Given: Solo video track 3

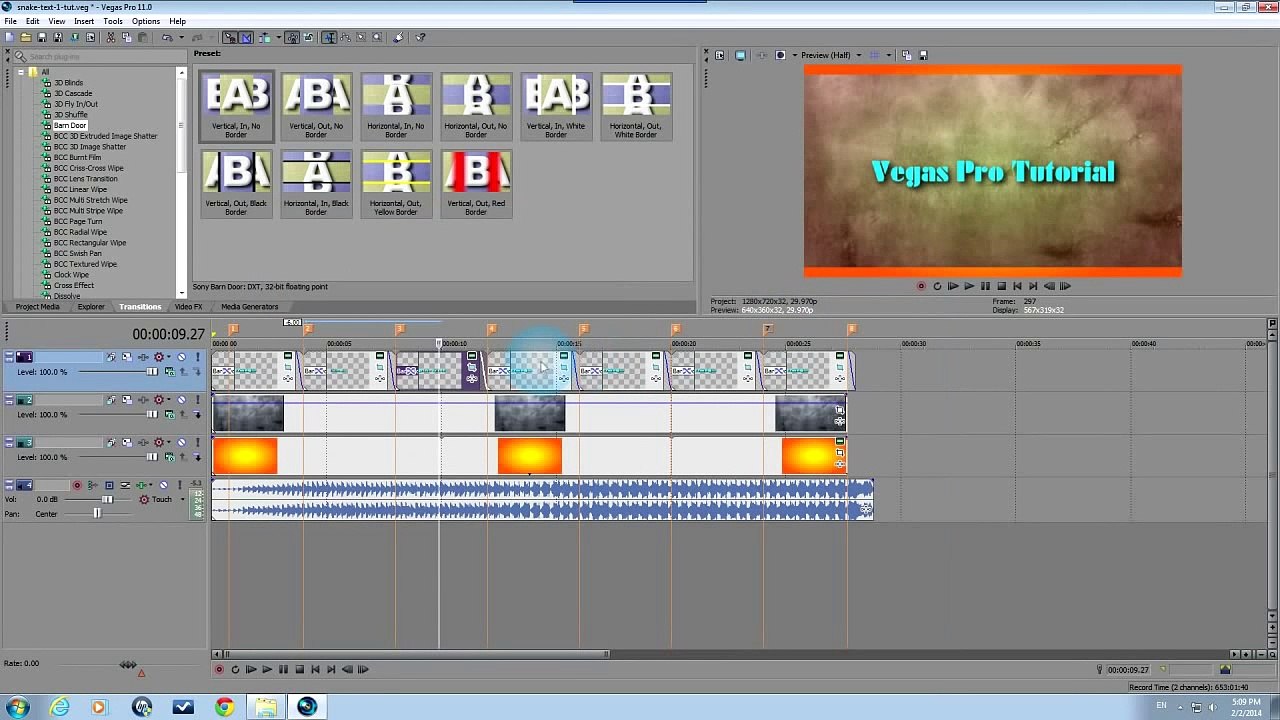Looking at the screenshot, I should [197, 442].
